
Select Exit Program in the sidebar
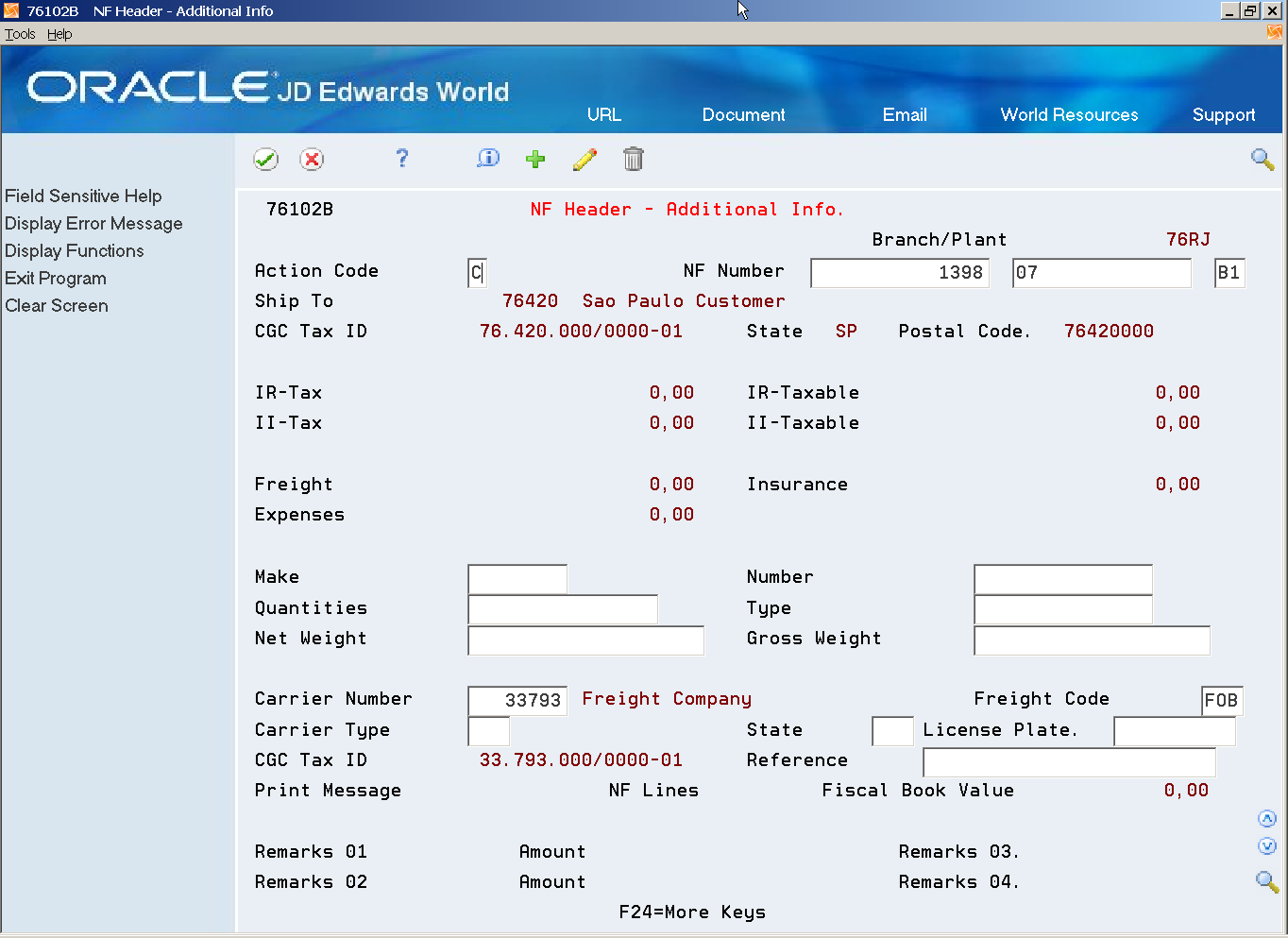[56, 278]
